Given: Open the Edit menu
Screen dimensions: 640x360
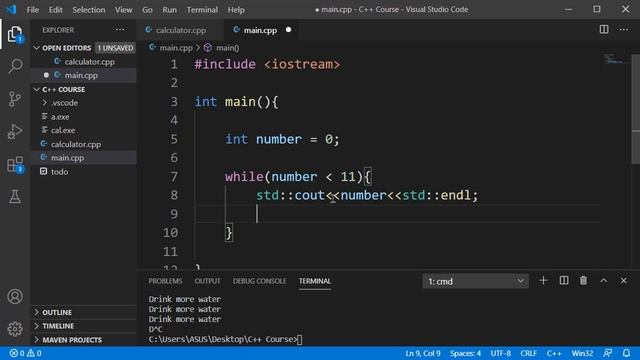Looking at the screenshot, I should point(56,9).
